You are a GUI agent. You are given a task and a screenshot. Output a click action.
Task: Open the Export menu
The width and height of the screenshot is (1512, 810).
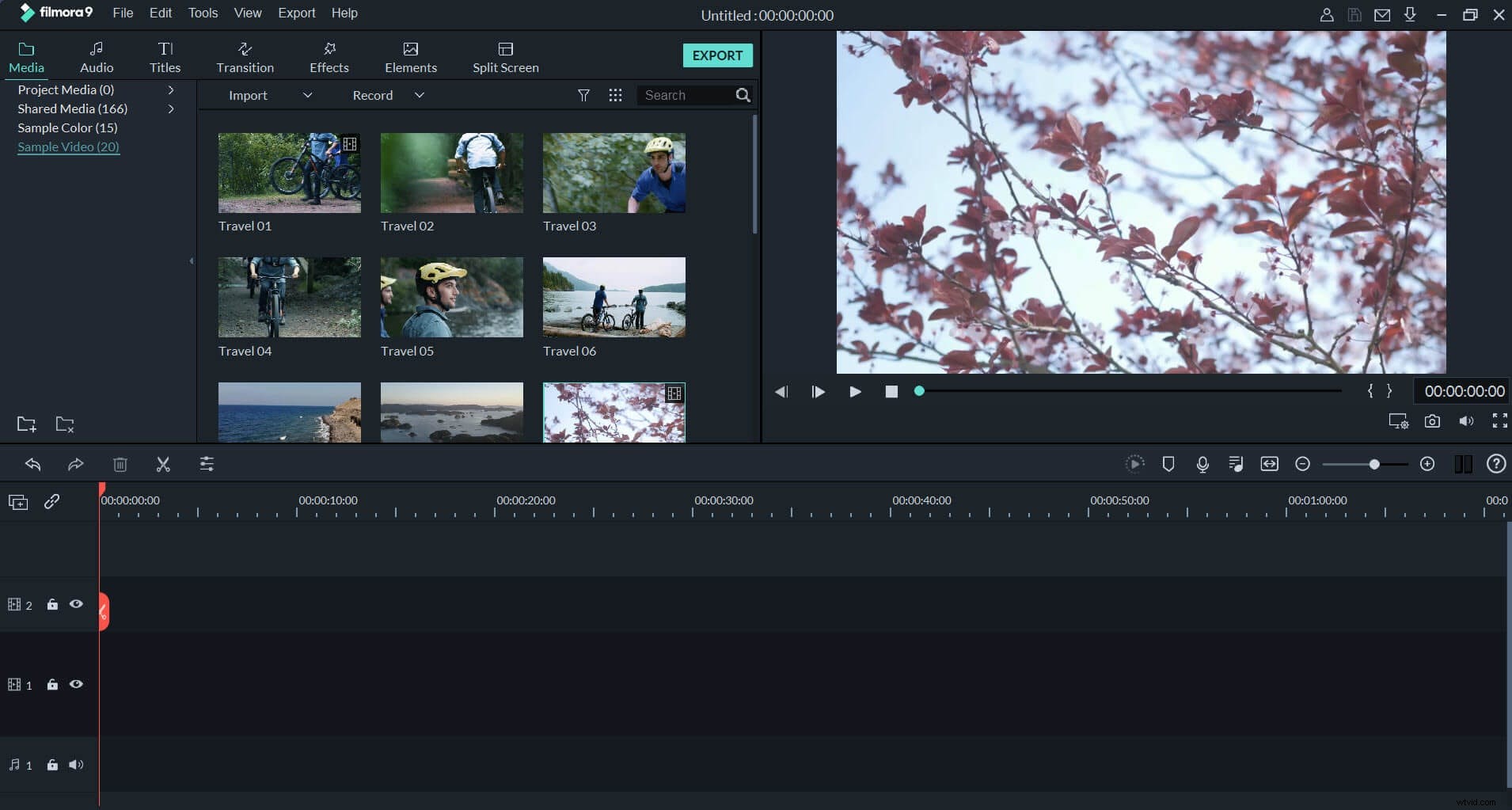tap(296, 13)
